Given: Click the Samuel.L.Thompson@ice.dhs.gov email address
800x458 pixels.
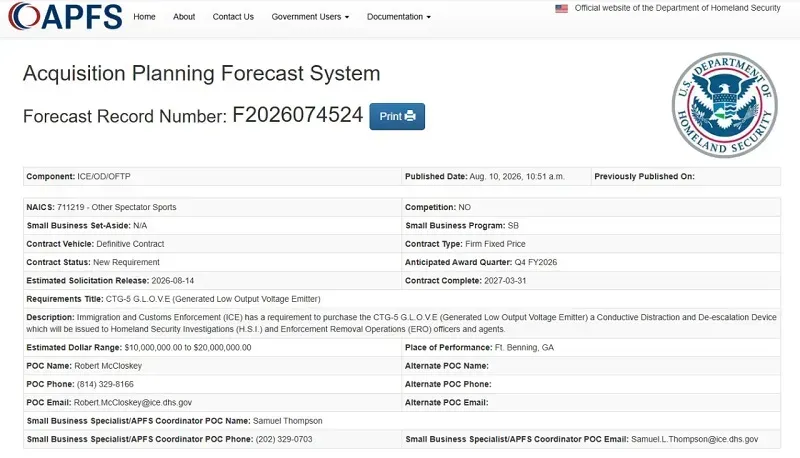Looking at the screenshot, I should click(694, 439).
